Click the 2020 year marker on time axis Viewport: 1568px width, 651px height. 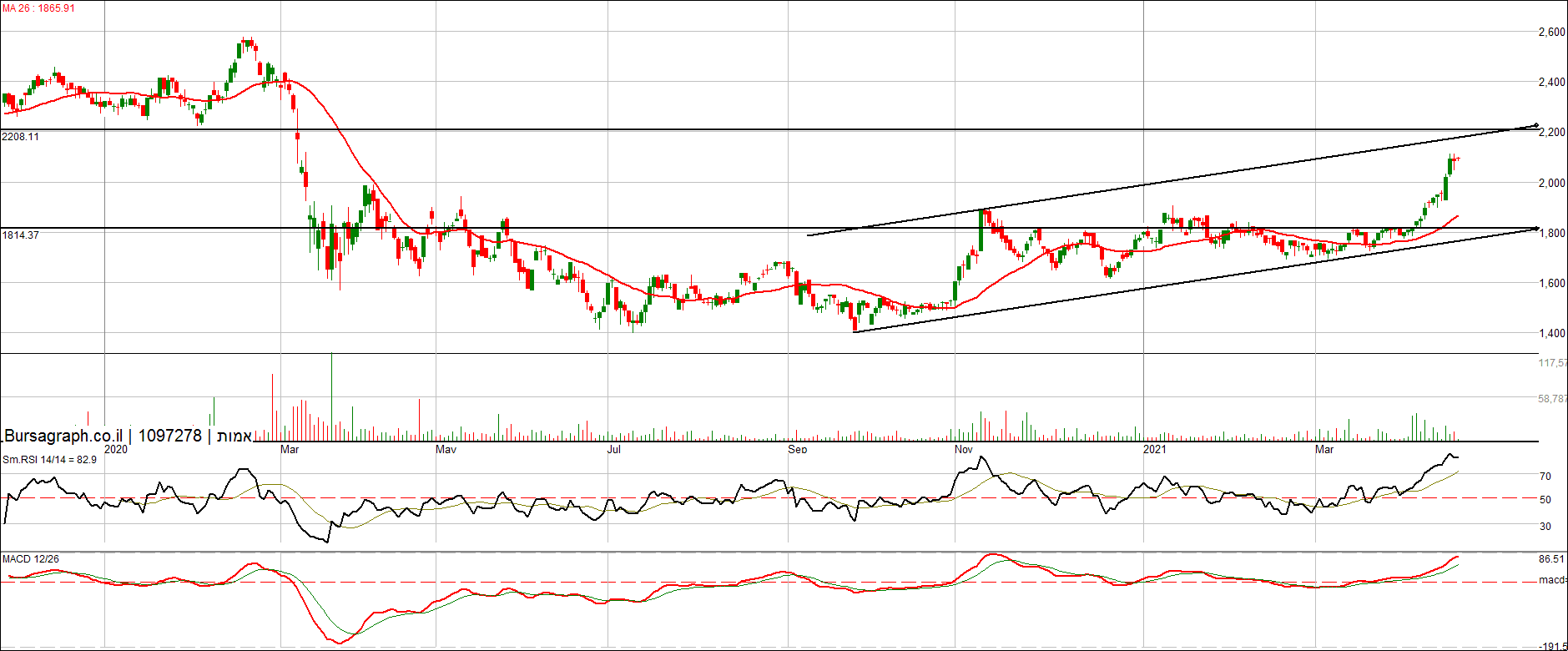click(x=116, y=450)
